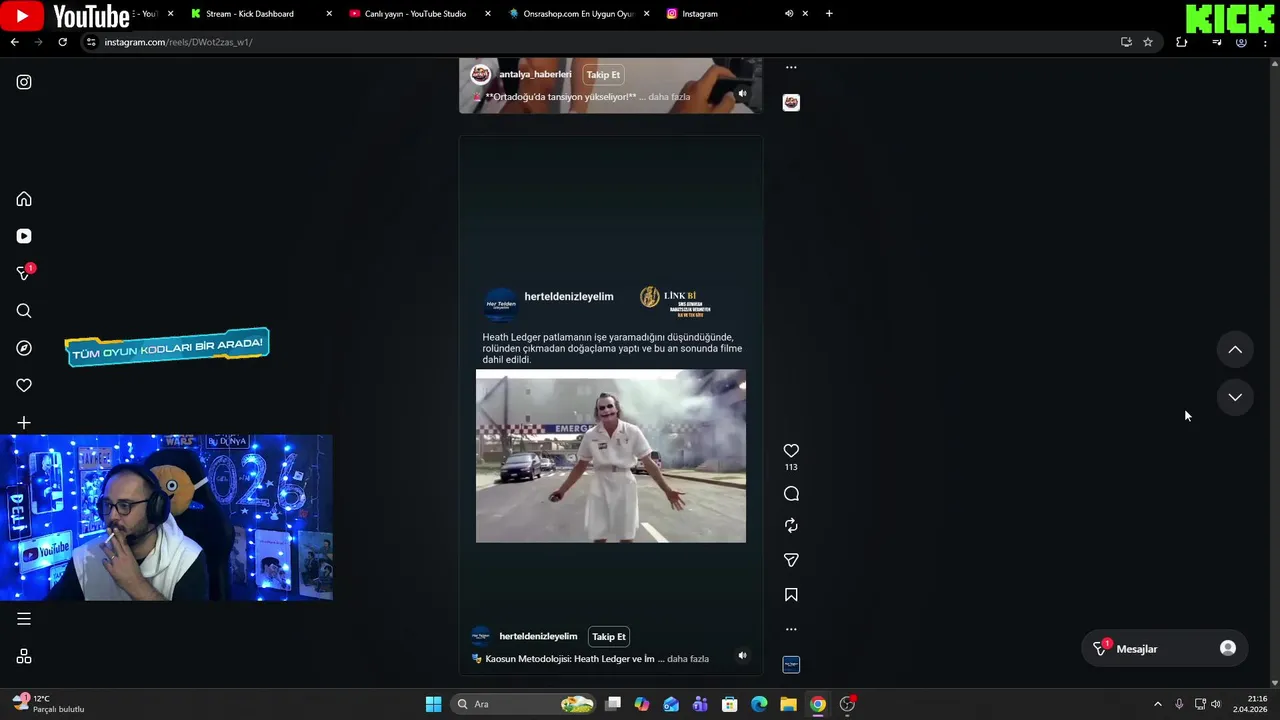Open volume speaker icon in system tray
The width and height of the screenshot is (1280, 720).
pos(1216,704)
